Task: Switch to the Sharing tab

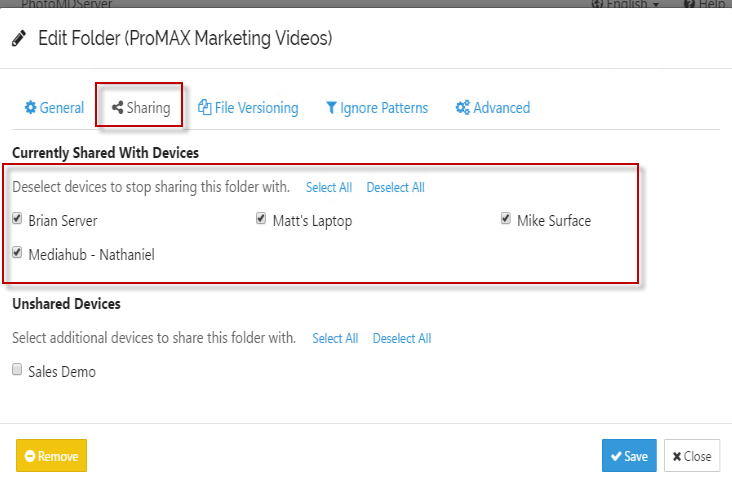Action: 141,108
